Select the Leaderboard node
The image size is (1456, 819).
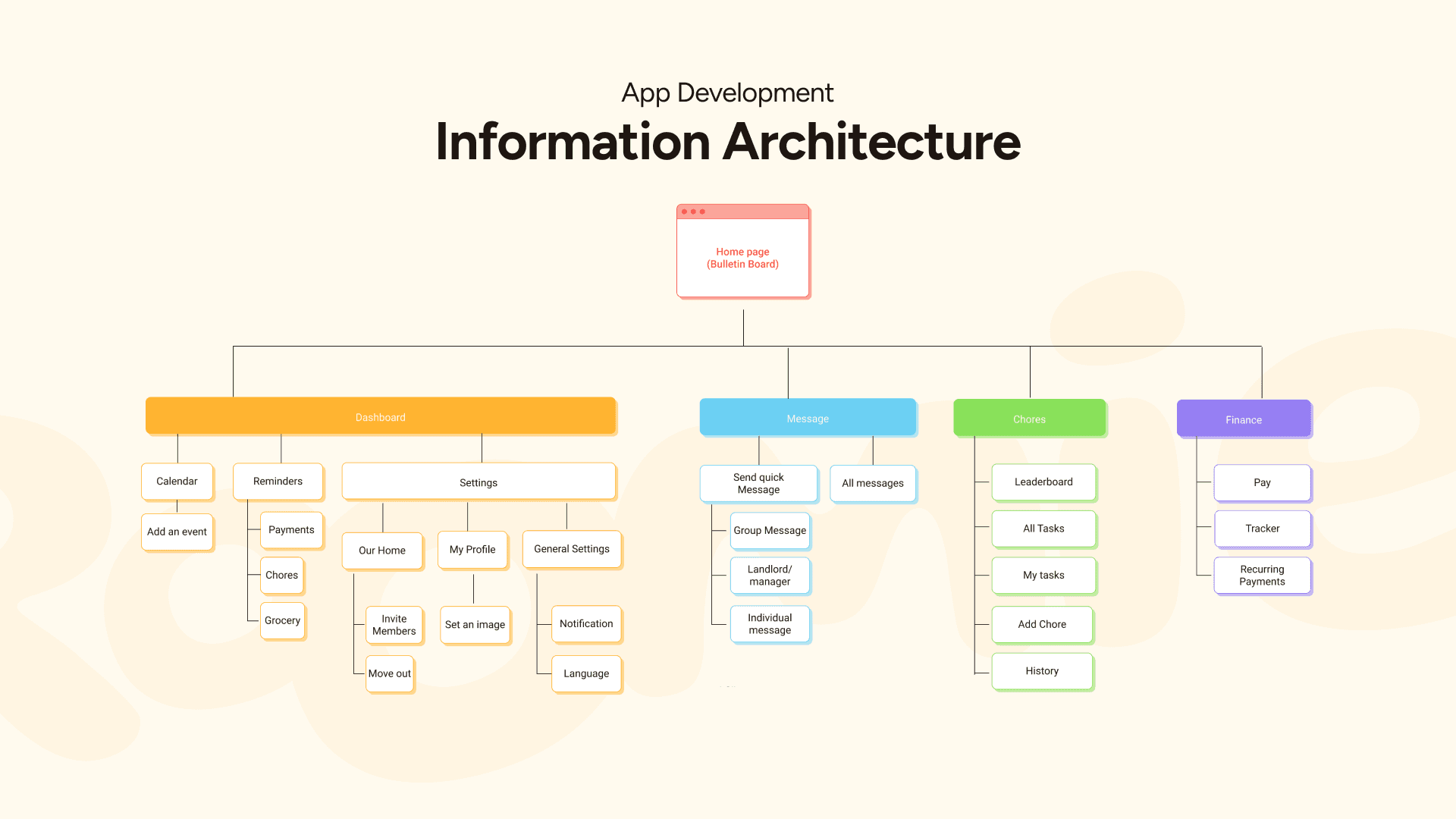(x=1043, y=482)
